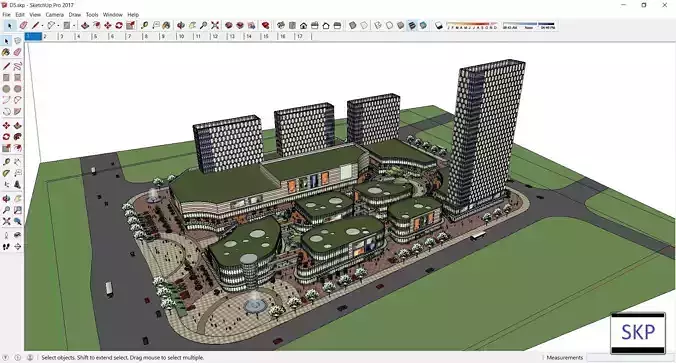Open the Edit menu
This screenshot has height=363, width=676.
[20, 15]
